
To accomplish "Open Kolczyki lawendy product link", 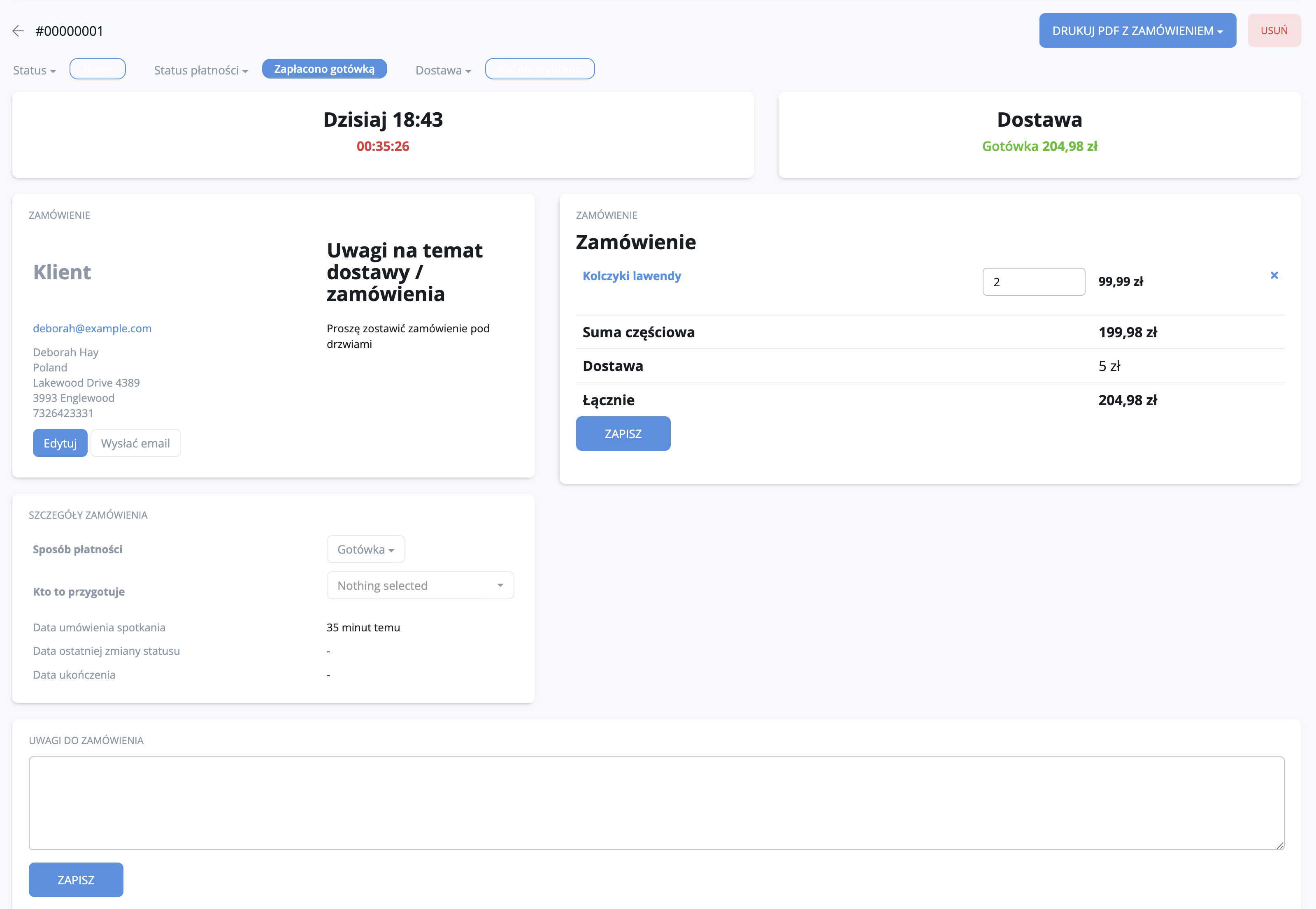I will pyautogui.click(x=631, y=276).
